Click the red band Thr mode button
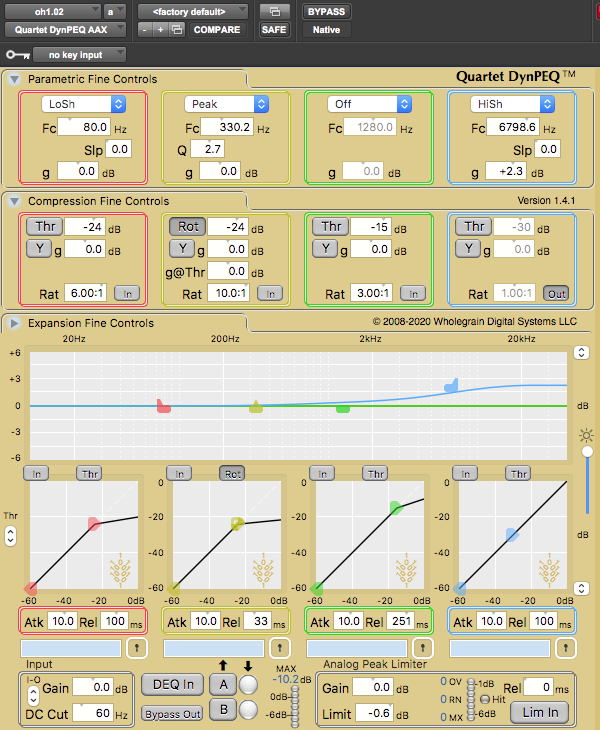 coord(44,227)
